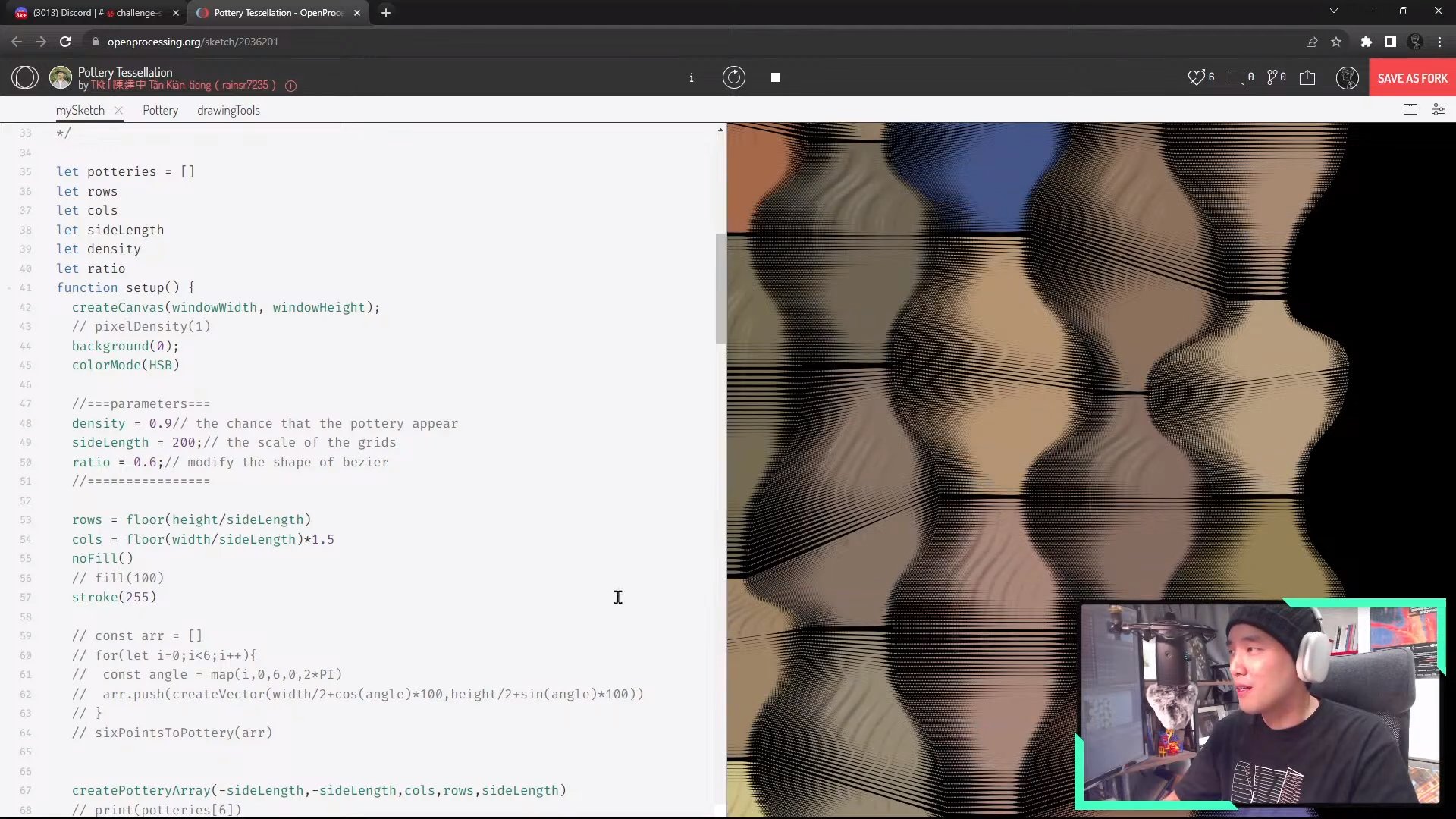The width and height of the screenshot is (1456, 819).
Task: Toggle the editor layout view icon
Action: pos(1410,110)
